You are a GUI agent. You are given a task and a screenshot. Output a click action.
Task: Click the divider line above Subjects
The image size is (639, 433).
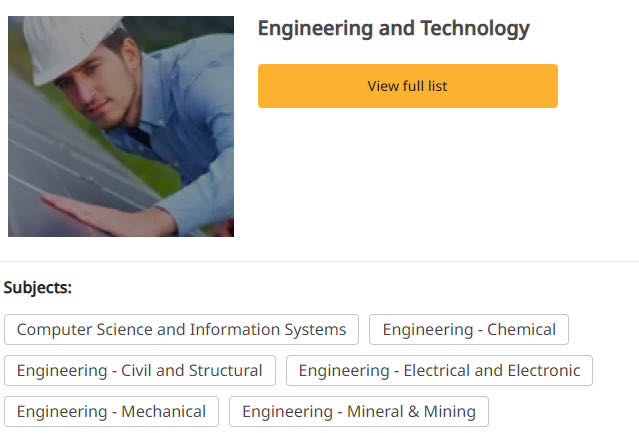pos(319,262)
